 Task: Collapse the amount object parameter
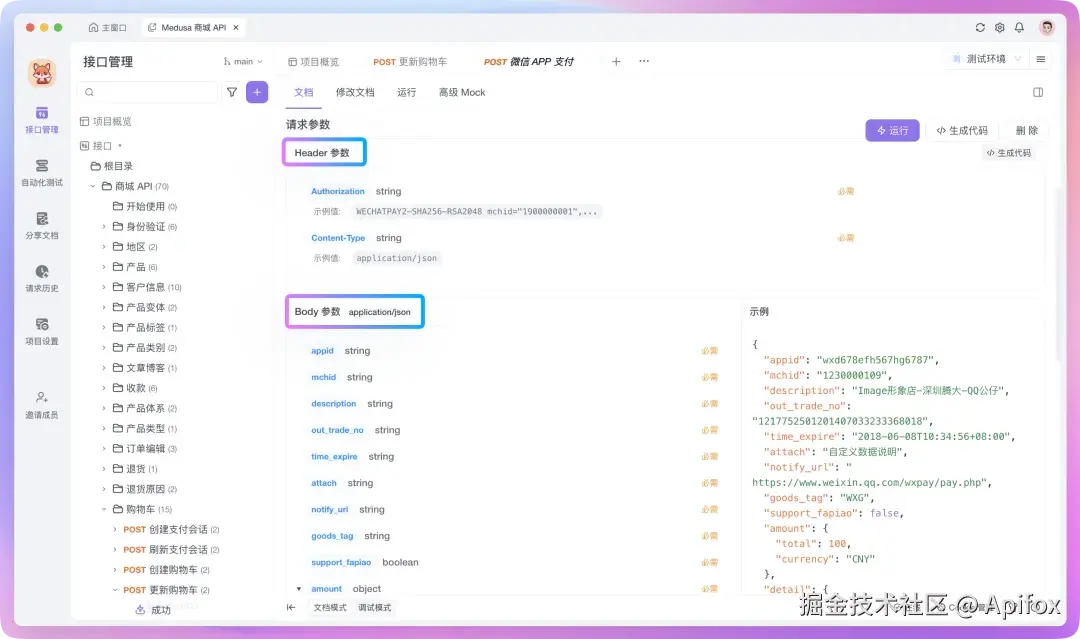299,589
